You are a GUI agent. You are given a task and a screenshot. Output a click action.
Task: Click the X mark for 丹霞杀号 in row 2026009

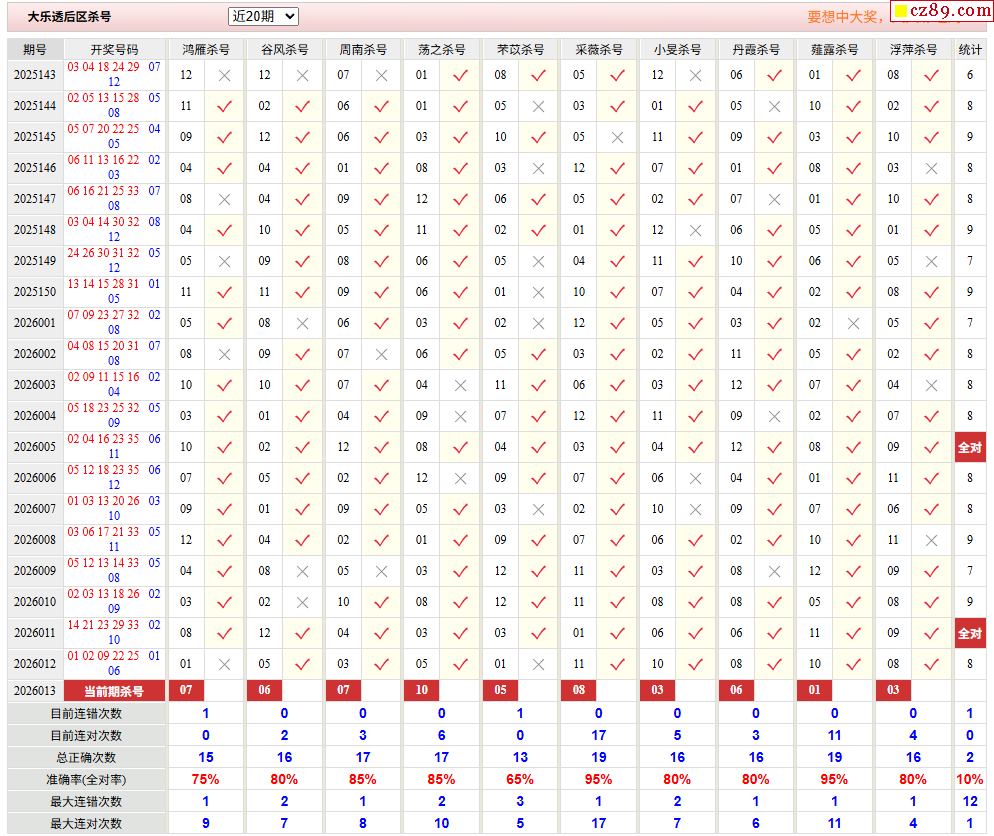(x=774, y=572)
